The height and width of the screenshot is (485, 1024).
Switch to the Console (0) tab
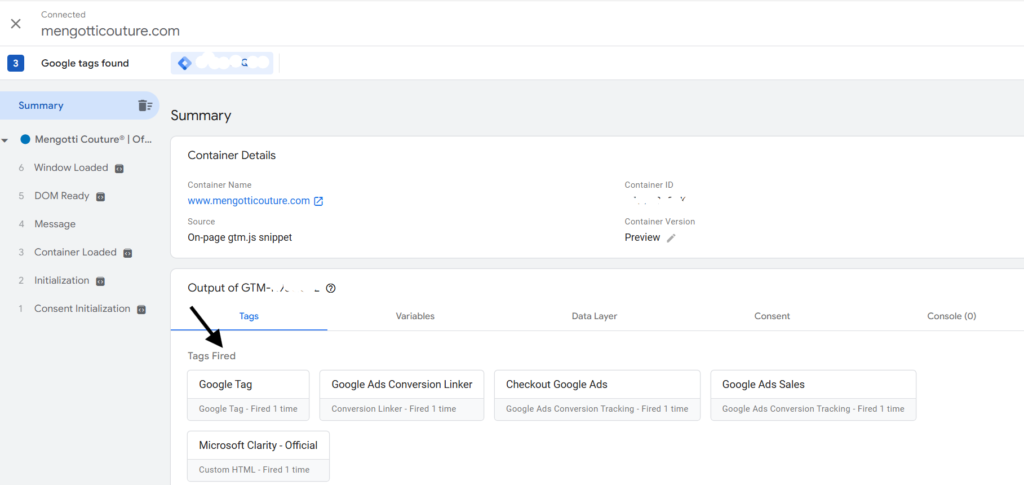click(952, 316)
